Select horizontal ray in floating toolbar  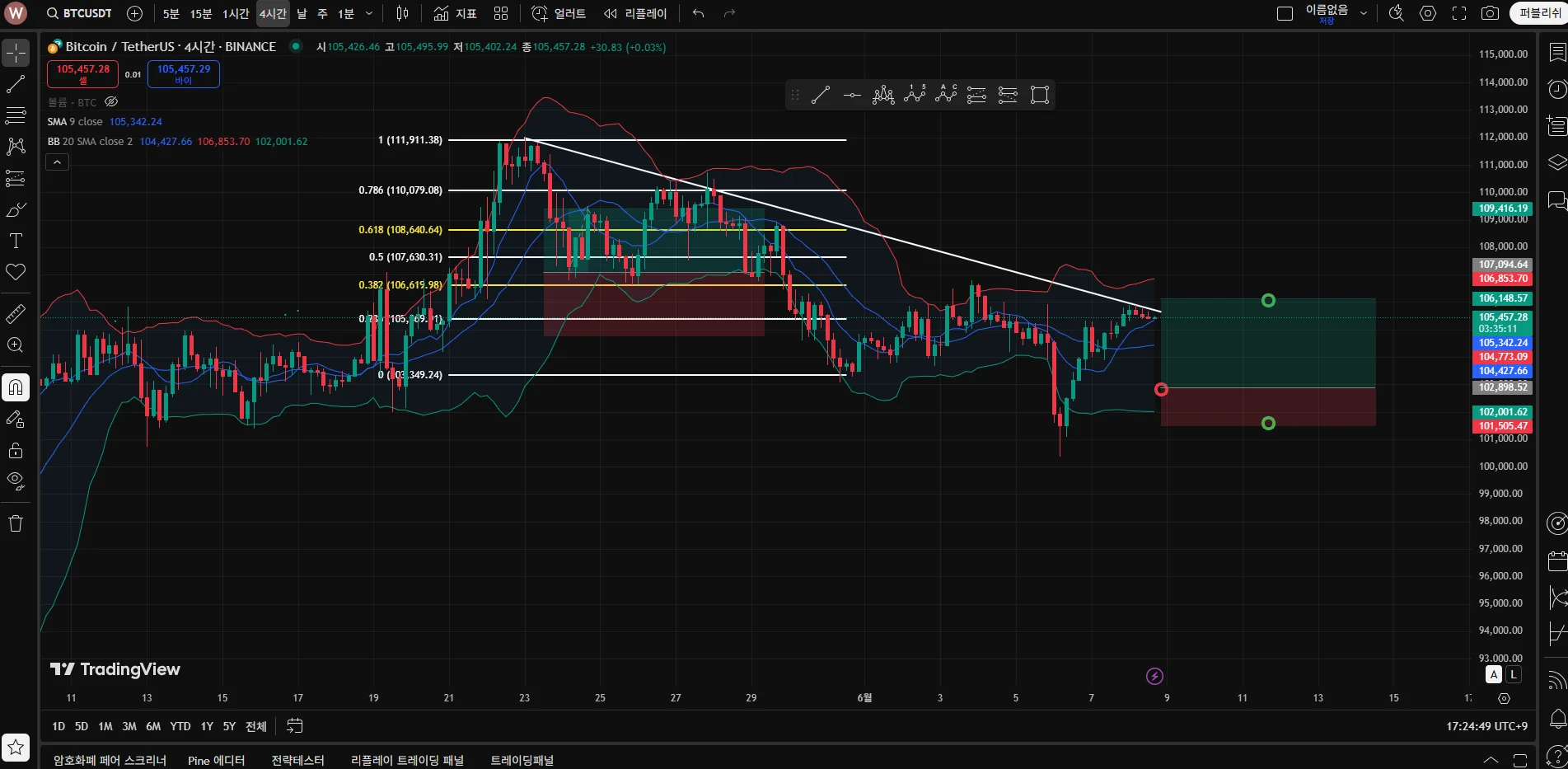click(x=852, y=96)
